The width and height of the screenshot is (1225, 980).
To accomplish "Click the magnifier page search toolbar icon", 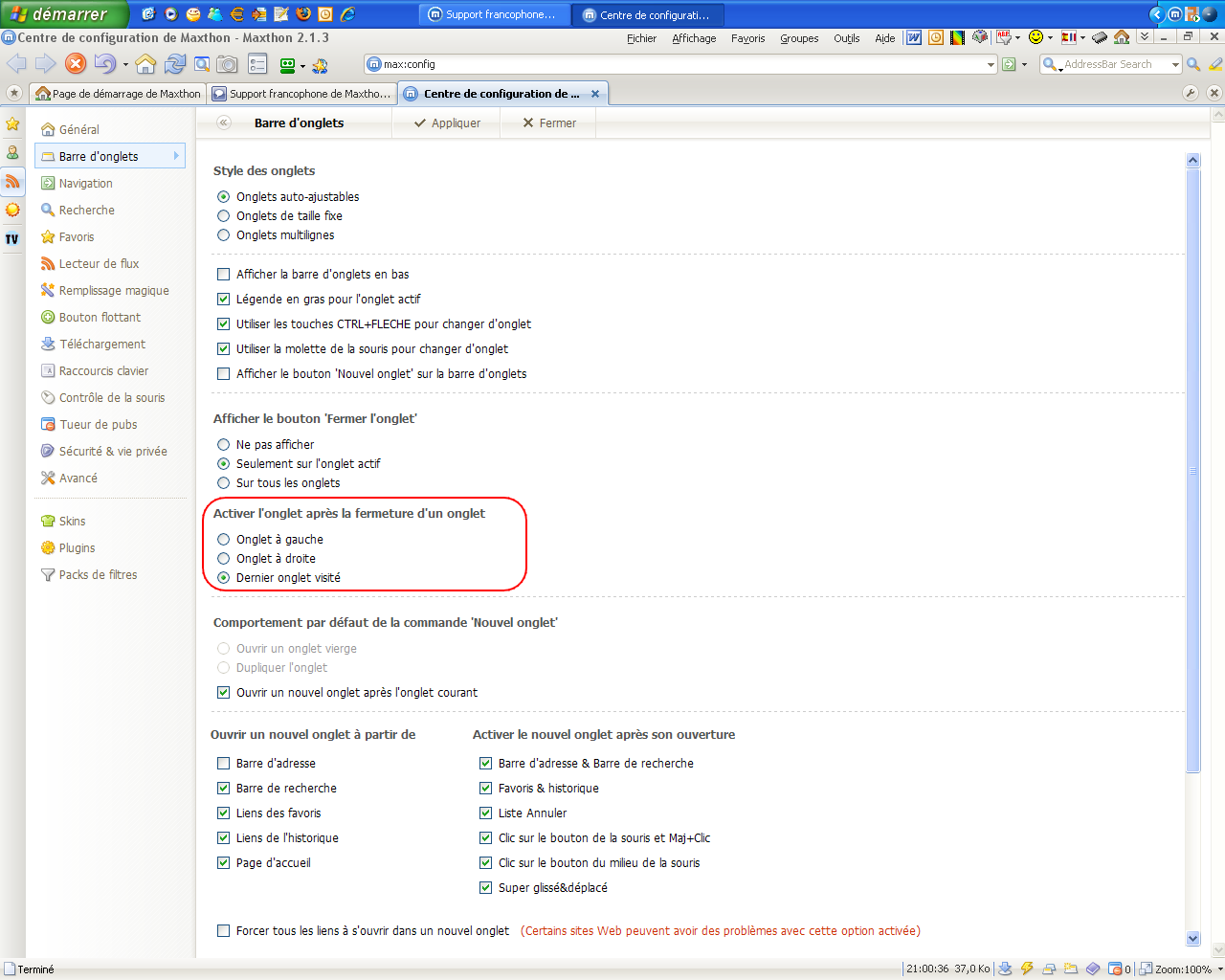I will [x=202, y=64].
